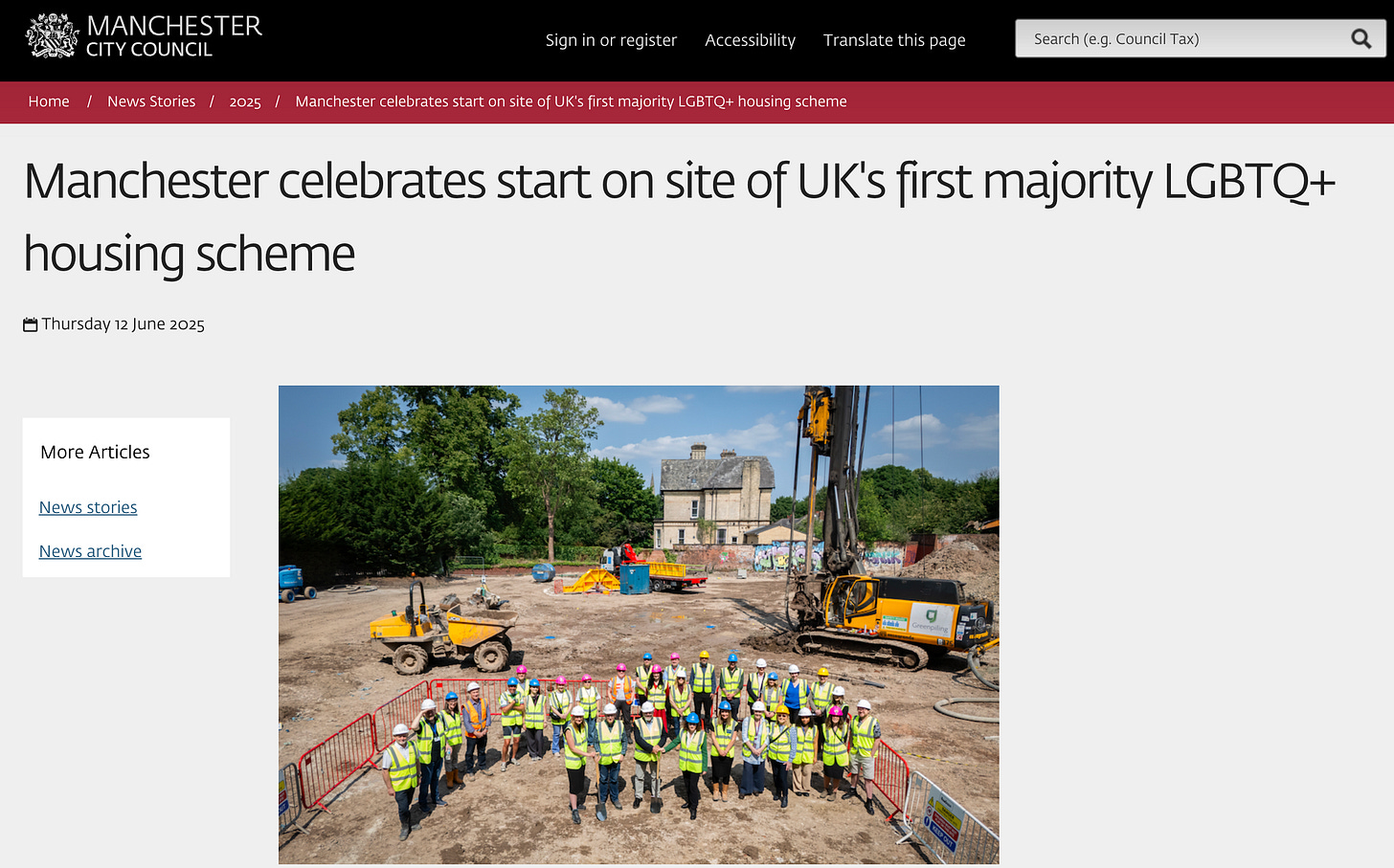Open the News Stories breadcrumb link
Screen dimensions: 1394x868
click(151, 101)
